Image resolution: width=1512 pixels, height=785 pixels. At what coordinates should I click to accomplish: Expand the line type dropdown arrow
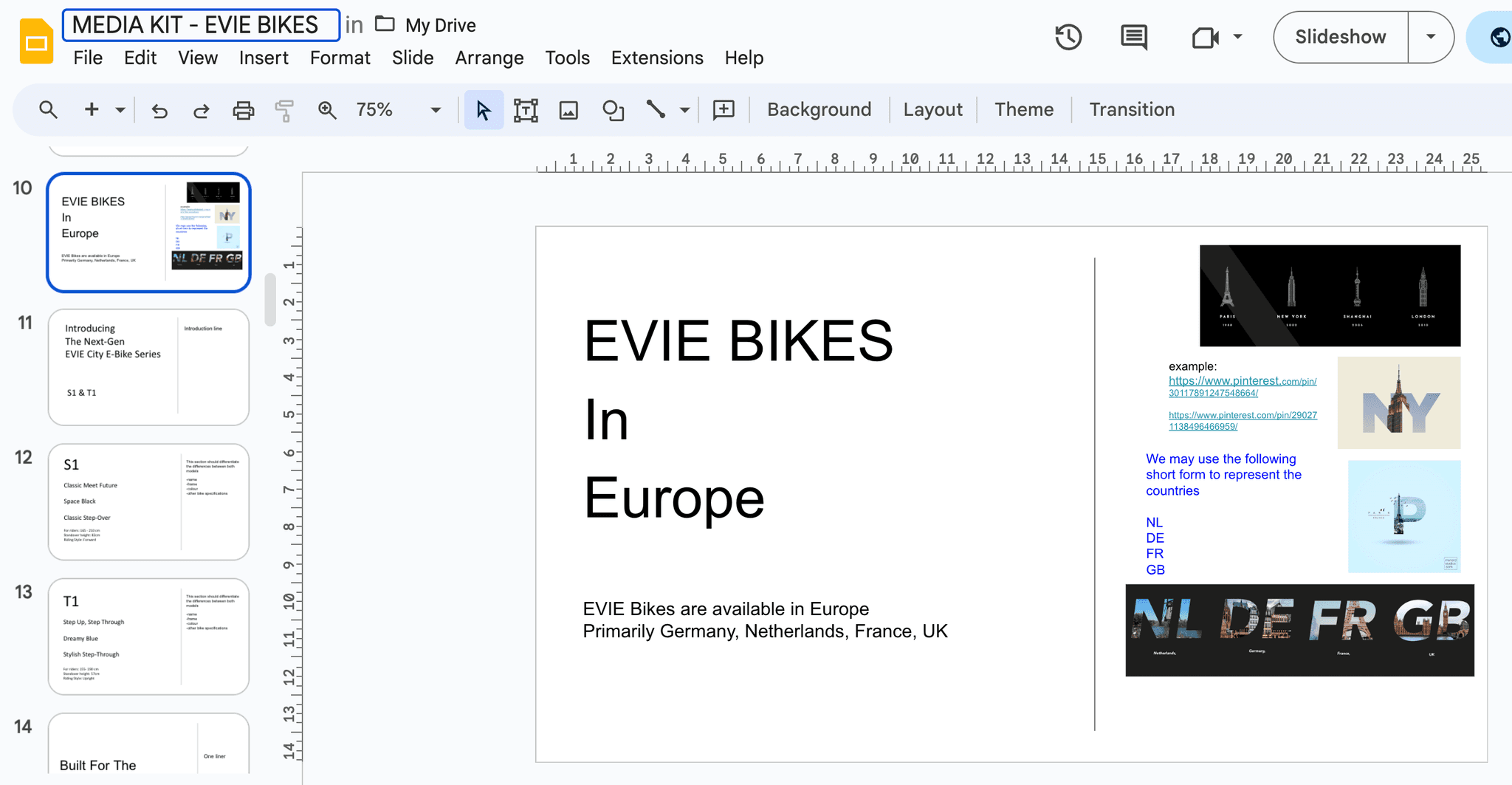[x=685, y=110]
